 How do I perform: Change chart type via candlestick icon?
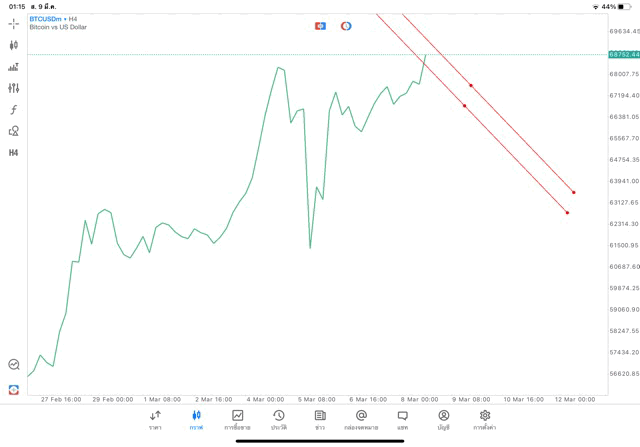[14, 45]
